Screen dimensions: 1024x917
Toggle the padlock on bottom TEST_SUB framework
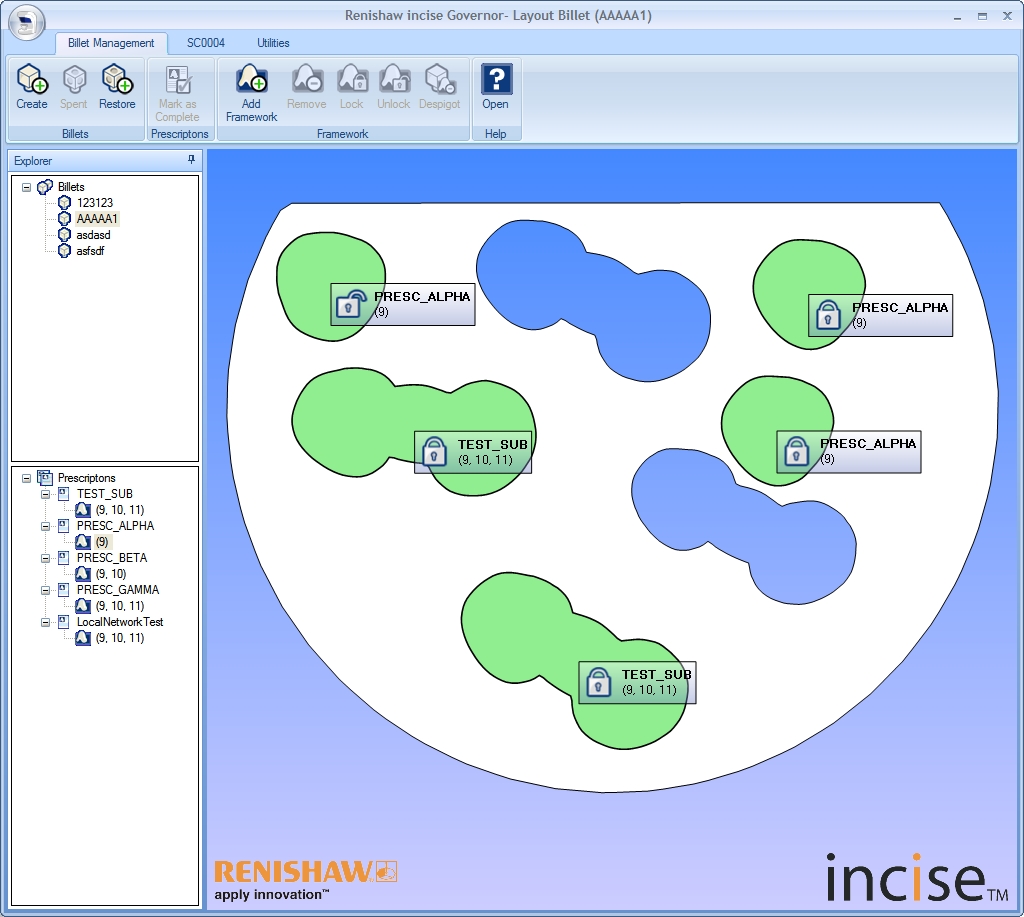(x=597, y=683)
